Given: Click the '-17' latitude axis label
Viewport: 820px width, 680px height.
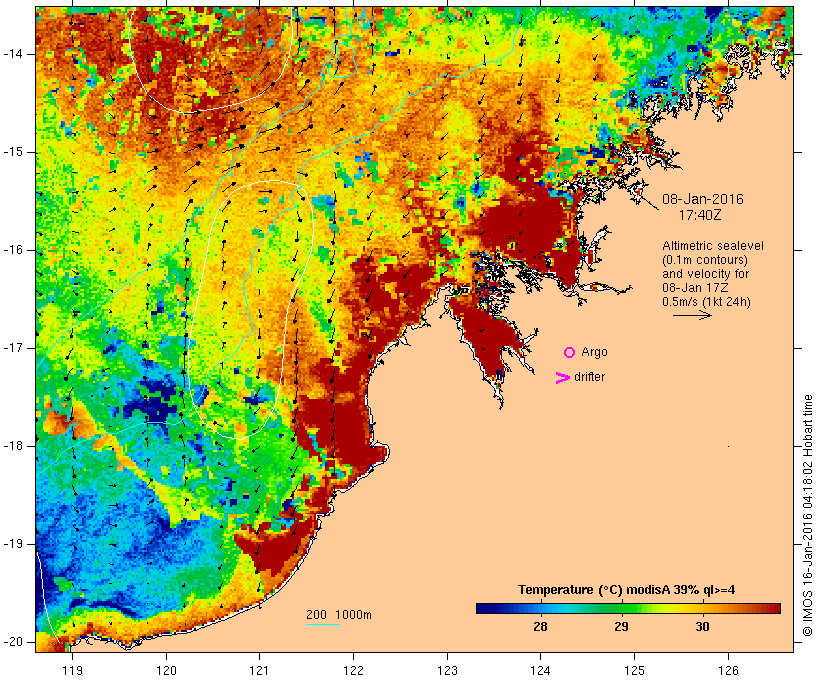Looking at the screenshot, I should [x=12, y=348].
